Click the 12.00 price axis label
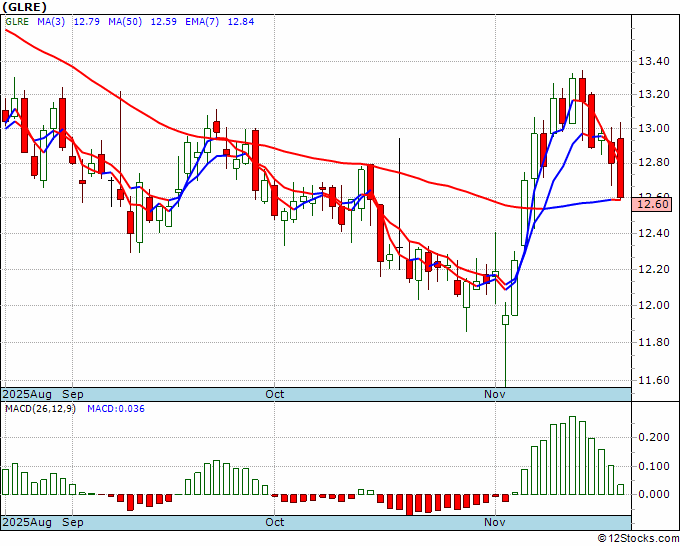 pos(654,305)
